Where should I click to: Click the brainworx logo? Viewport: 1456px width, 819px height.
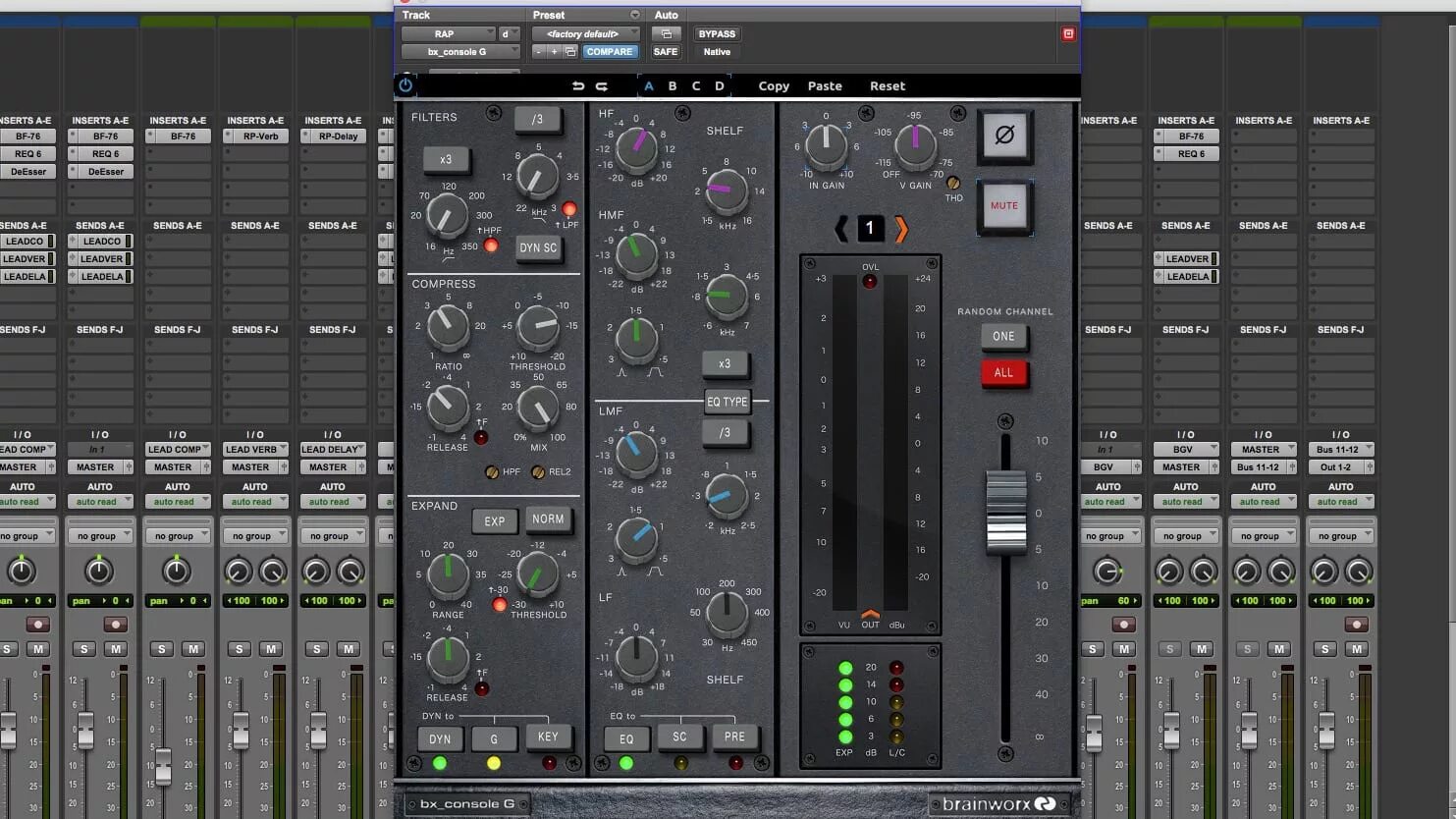tap(999, 804)
